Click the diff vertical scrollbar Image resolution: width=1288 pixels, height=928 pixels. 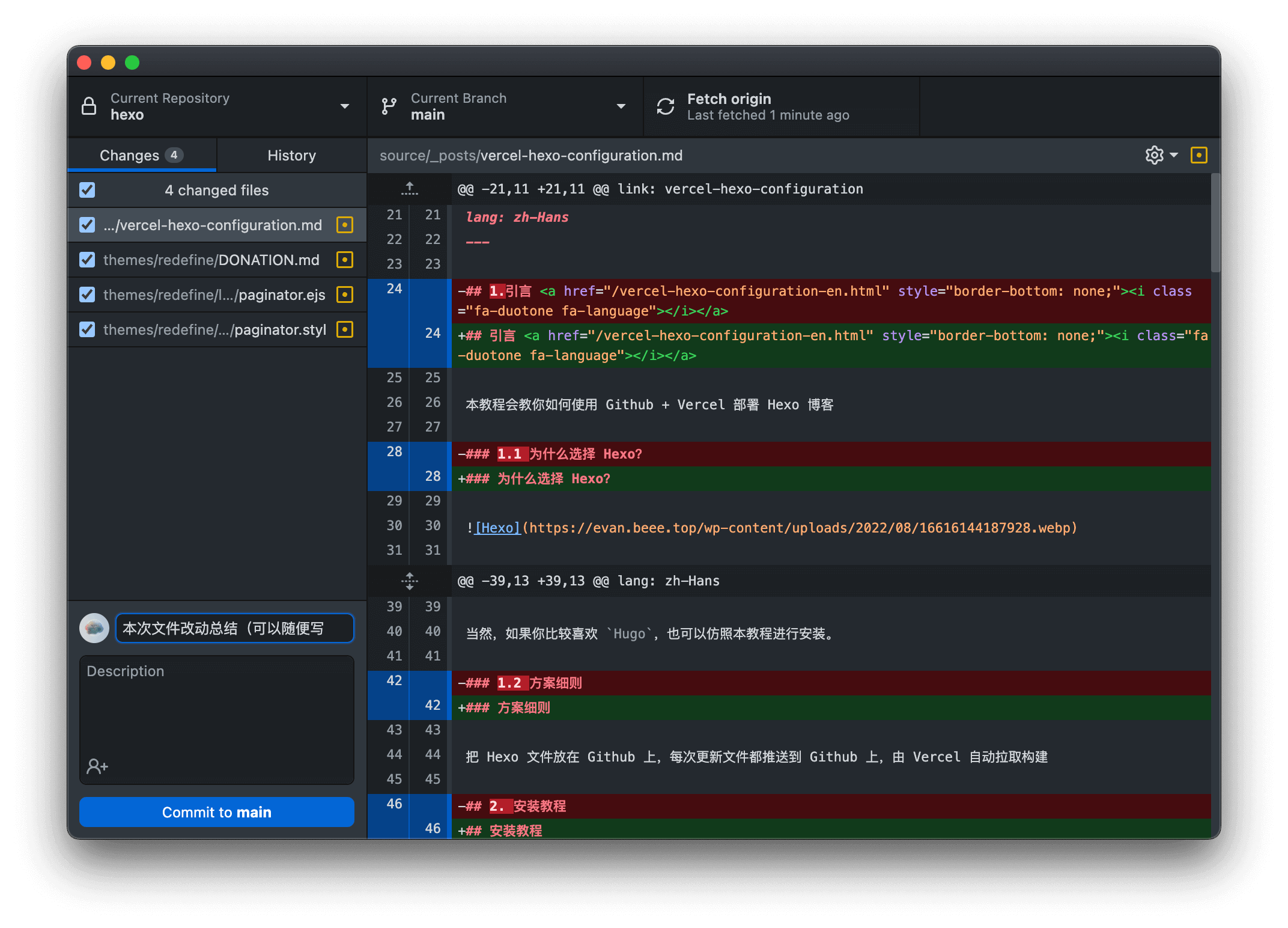1215,223
